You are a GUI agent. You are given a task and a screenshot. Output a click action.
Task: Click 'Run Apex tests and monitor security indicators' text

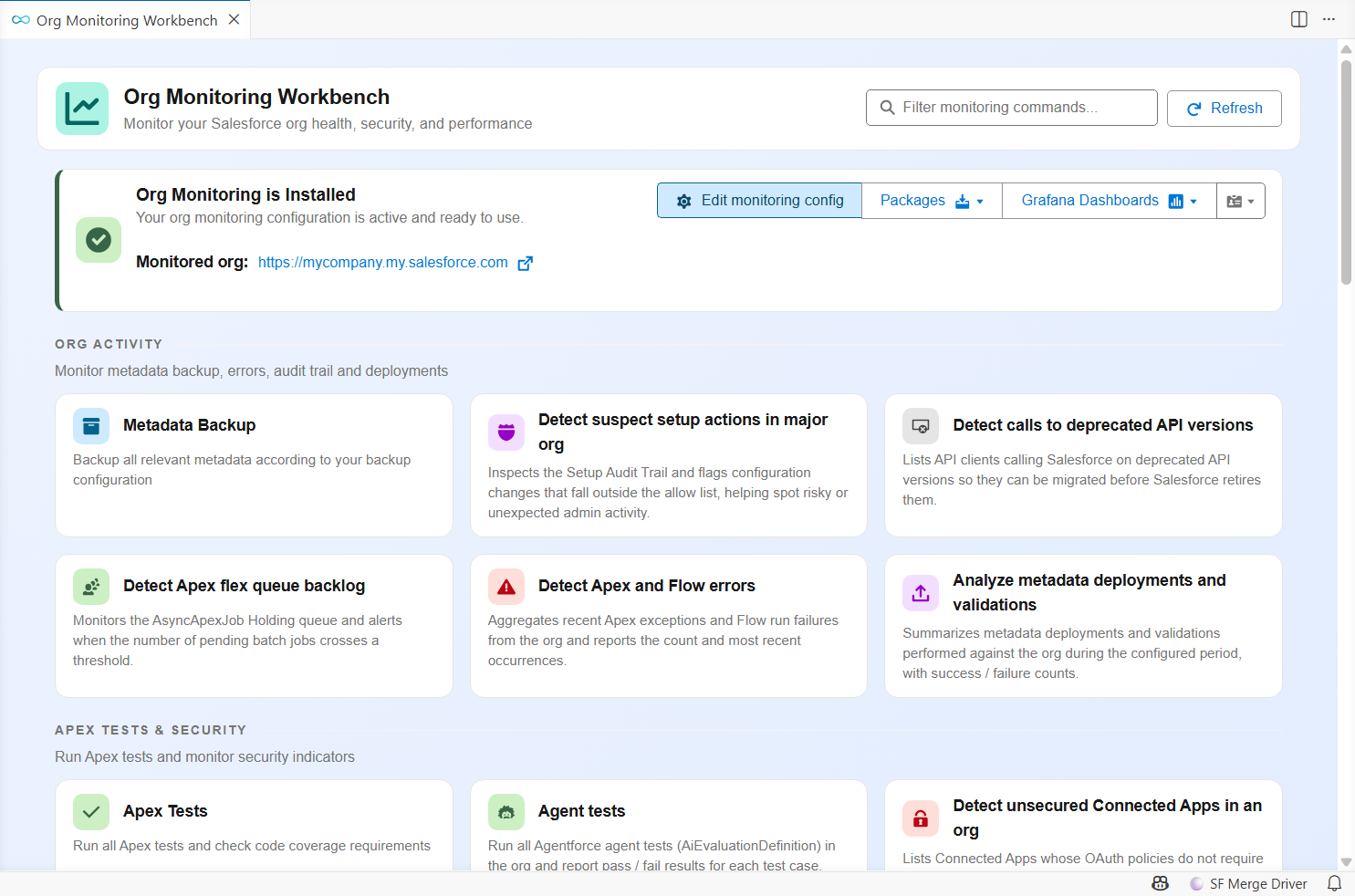coord(204,756)
